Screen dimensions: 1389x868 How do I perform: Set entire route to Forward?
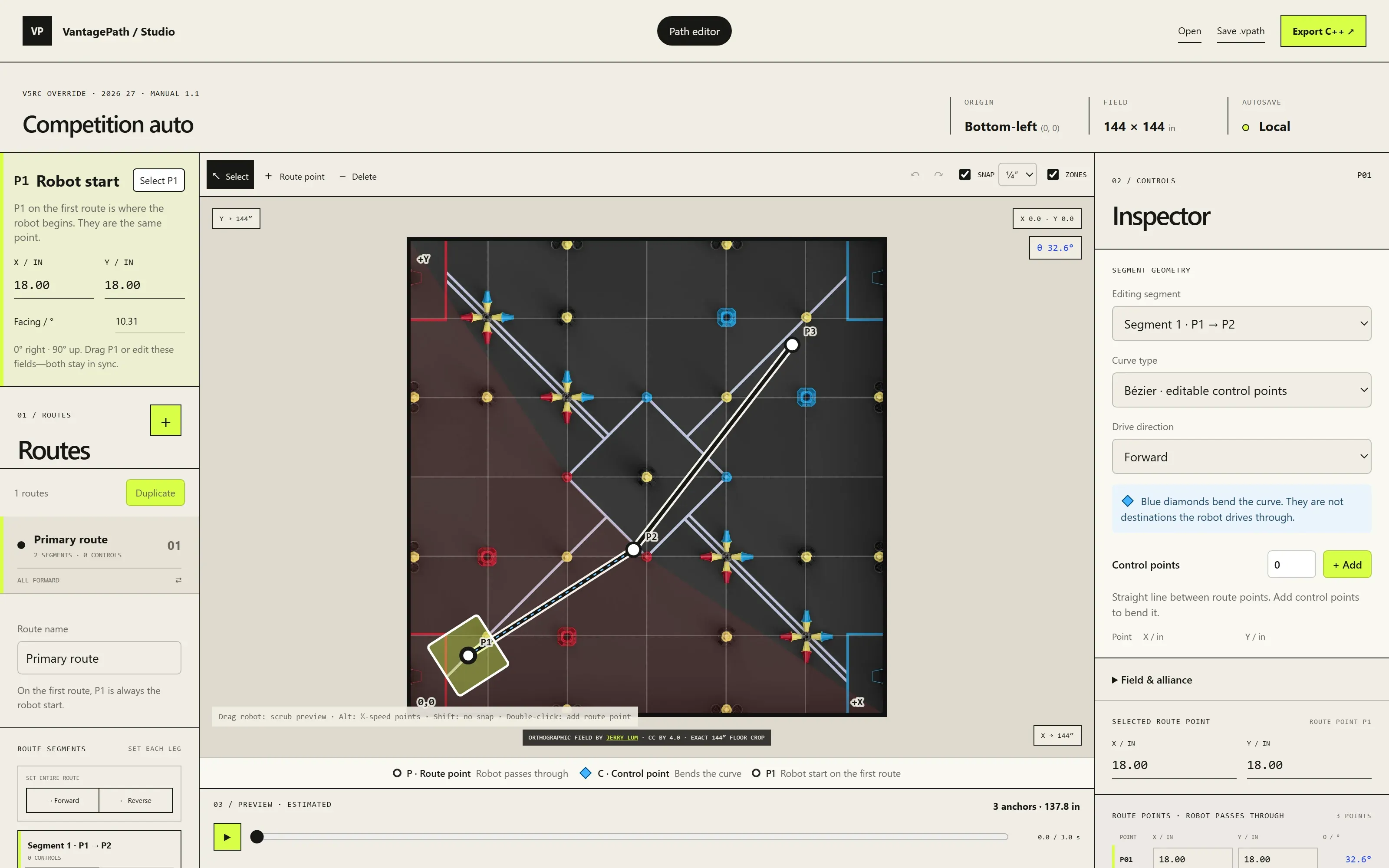coord(63,800)
